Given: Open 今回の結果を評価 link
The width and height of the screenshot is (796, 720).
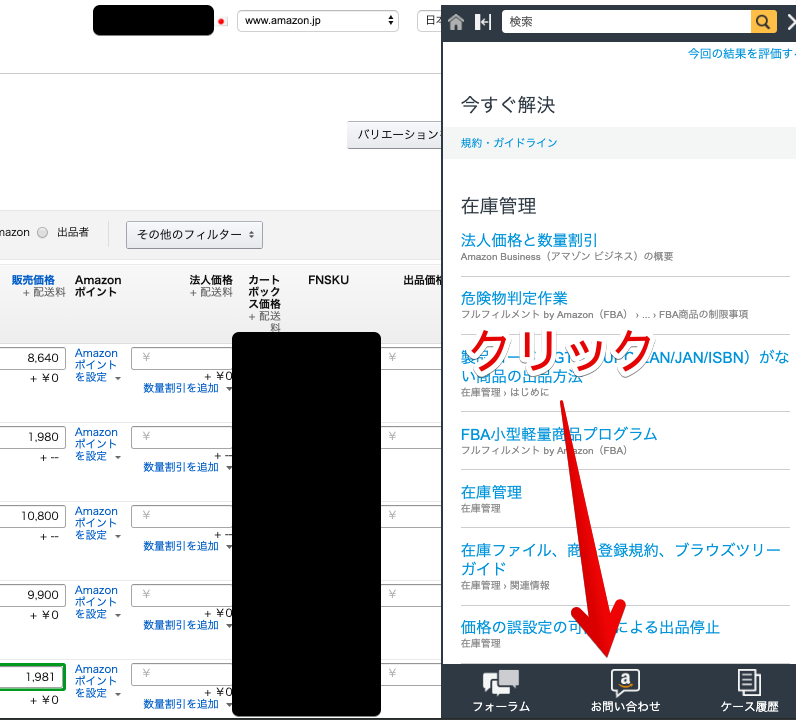Looking at the screenshot, I should (x=741, y=54).
